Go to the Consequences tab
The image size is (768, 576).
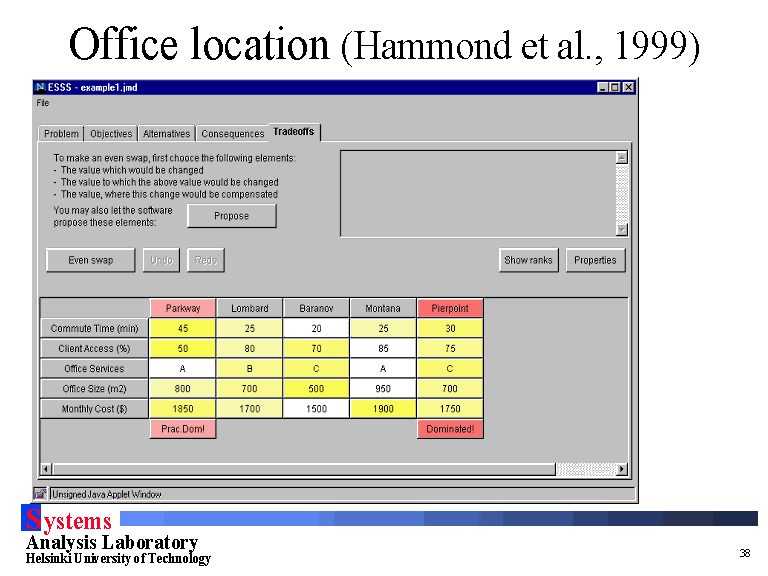(232, 134)
